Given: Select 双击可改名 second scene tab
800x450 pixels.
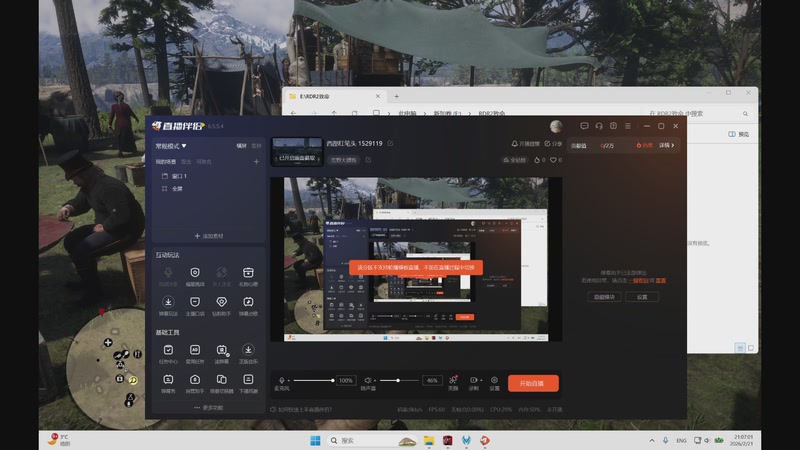Looking at the screenshot, I should pyautogui.click(x=196, y=162).
